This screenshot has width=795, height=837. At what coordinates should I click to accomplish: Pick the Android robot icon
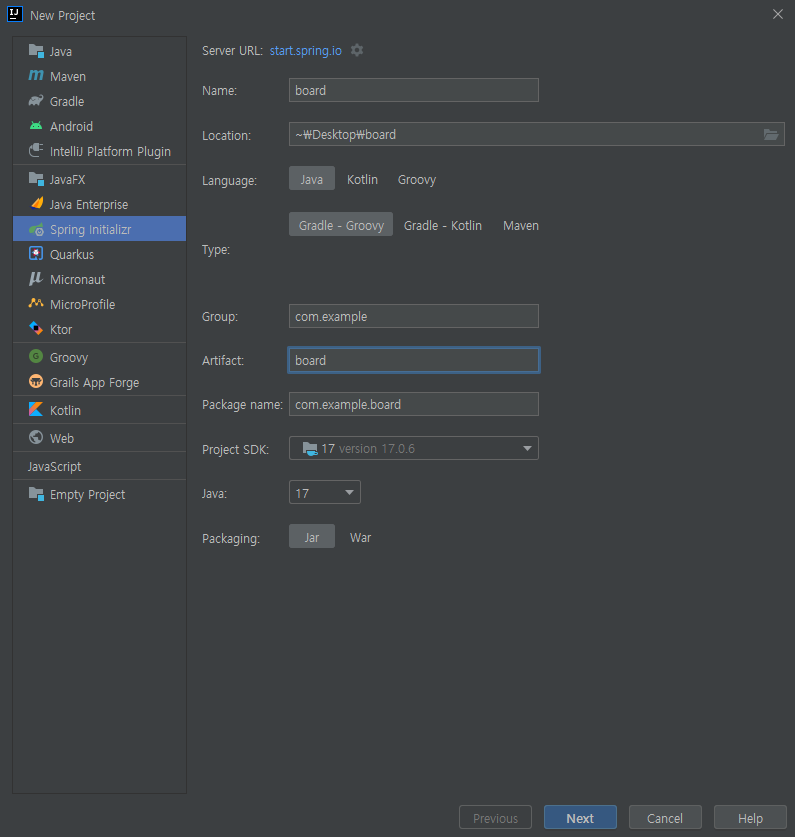[x=36, y=126]
